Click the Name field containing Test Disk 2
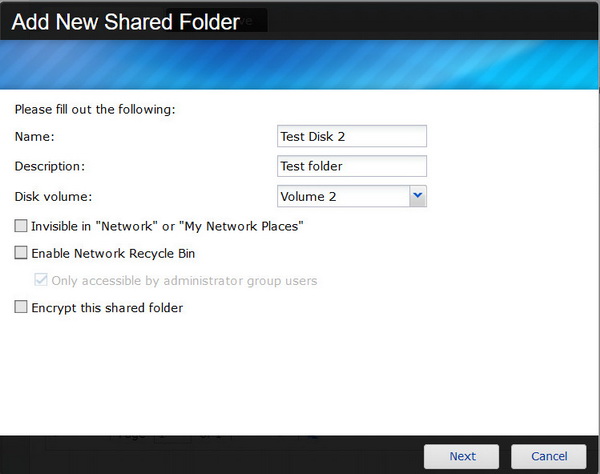Viewport: 600px width, 474px height. (x=351, y=136)
